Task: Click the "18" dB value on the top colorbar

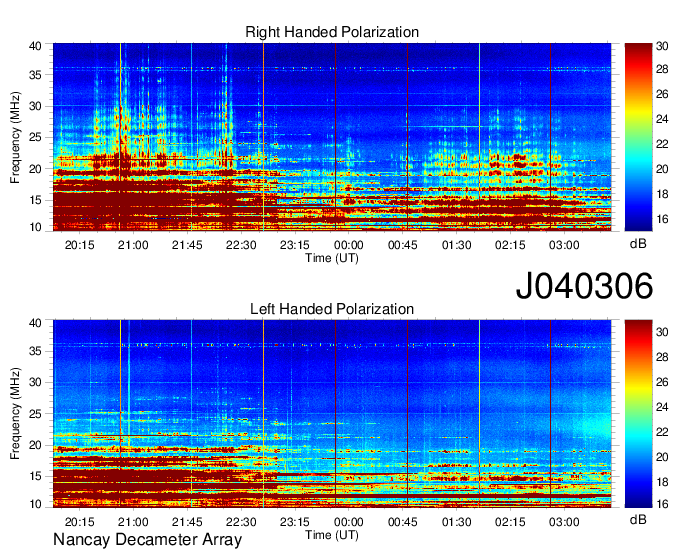Action: pyautogui.click(x=662, y=194)
